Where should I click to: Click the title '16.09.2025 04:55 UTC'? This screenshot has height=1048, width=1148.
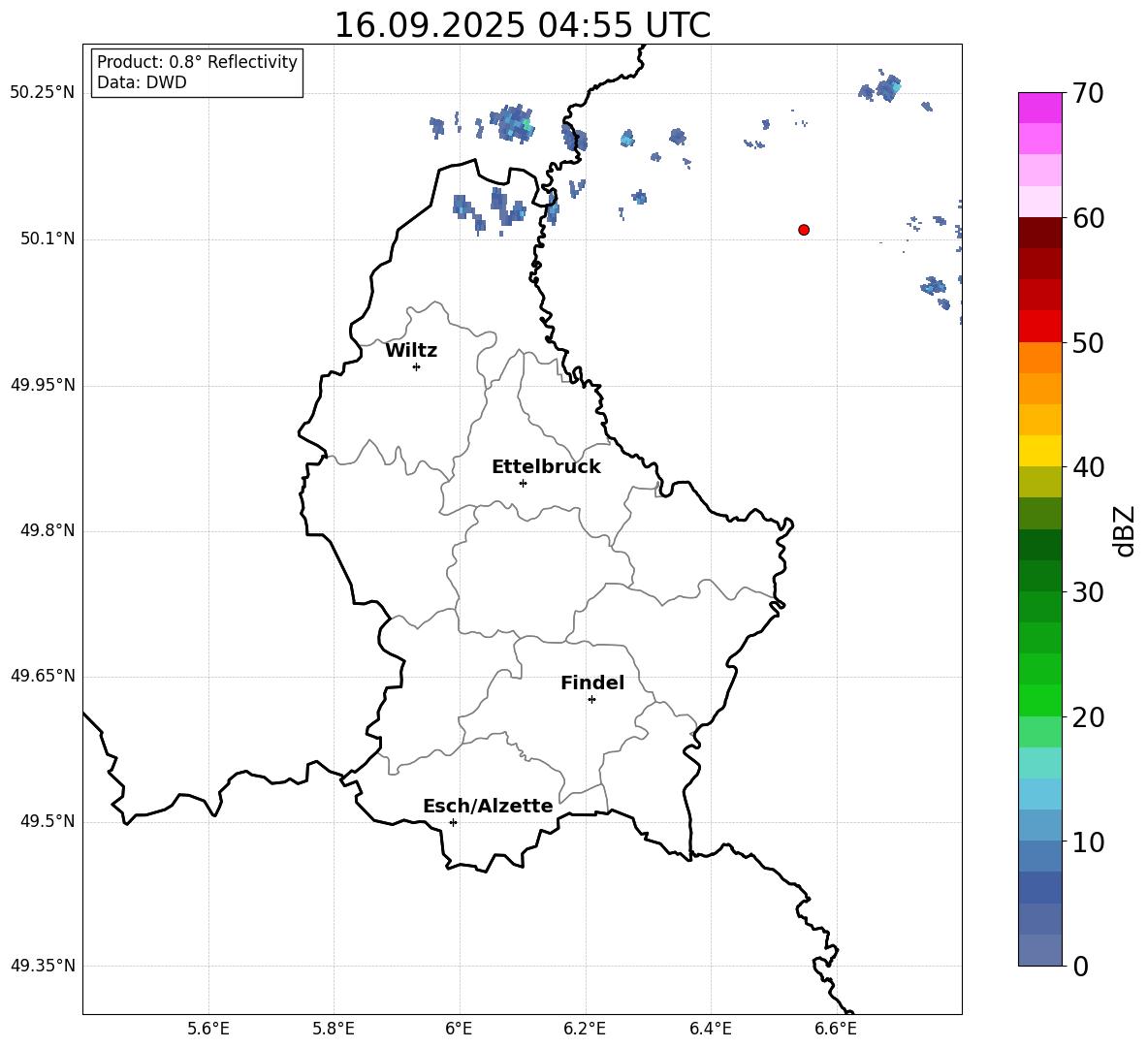(x=523, y=25)
